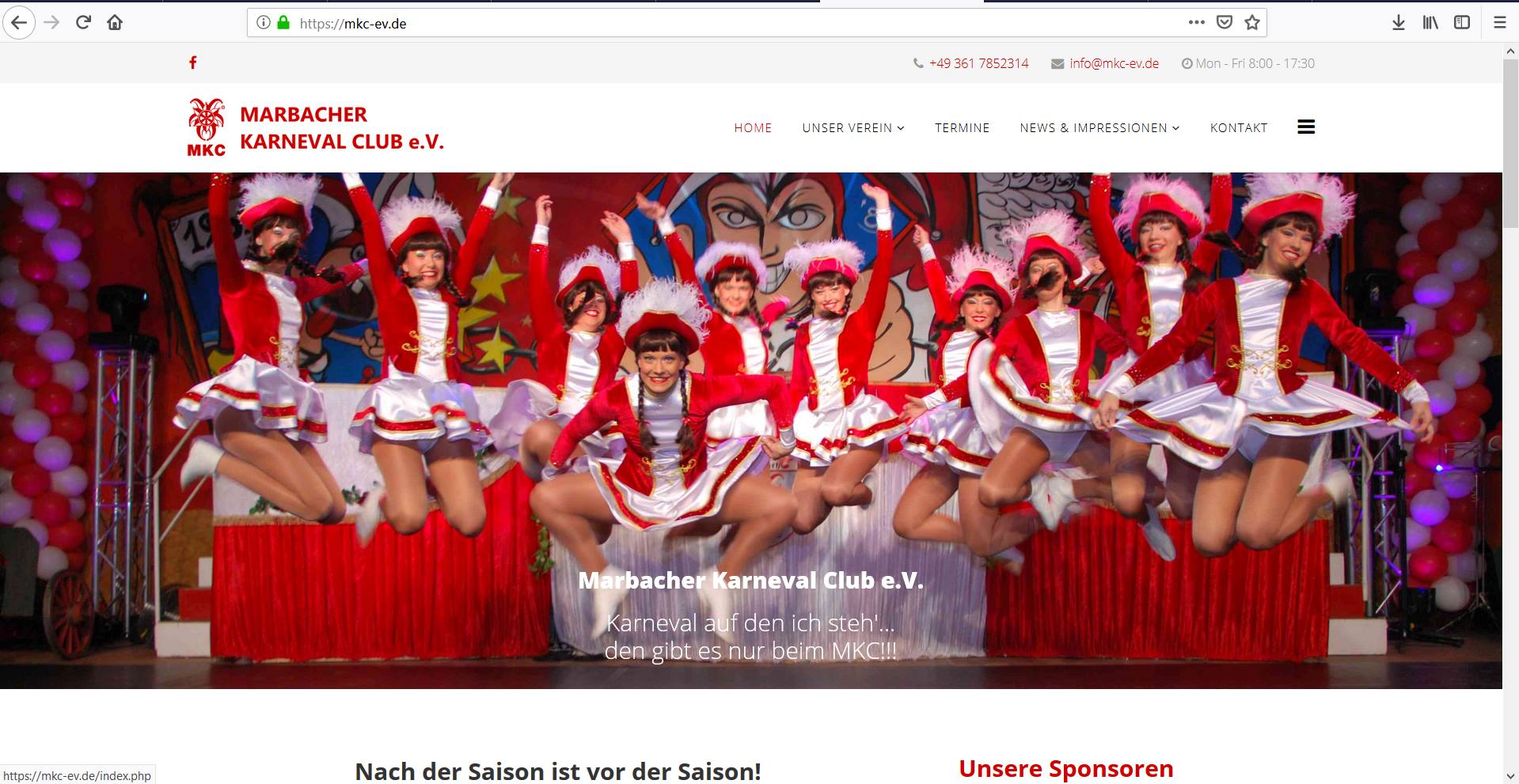The width and height of the screenshot is (1519, 784).
Task: Click the Facebook icon in top bar
Action: (x=192, y=62)
